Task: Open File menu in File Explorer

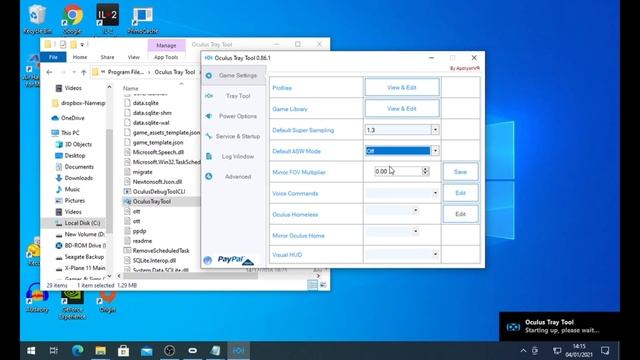Action: point(53,57)
